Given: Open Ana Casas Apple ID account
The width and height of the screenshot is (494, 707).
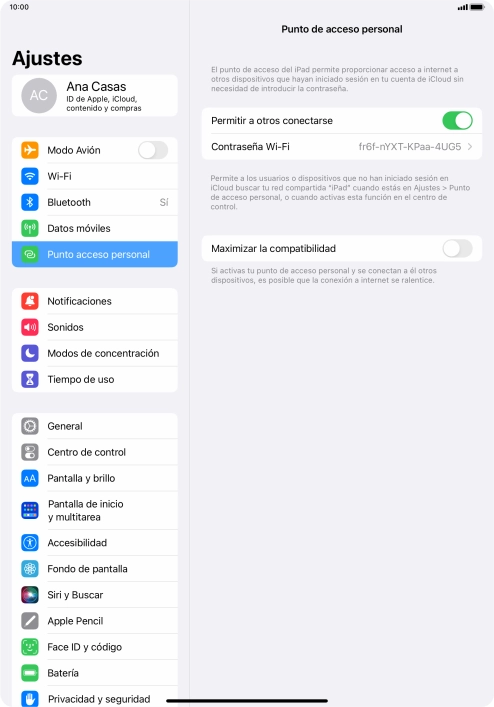Looking at the screenshot, I should tap(95, 96).
